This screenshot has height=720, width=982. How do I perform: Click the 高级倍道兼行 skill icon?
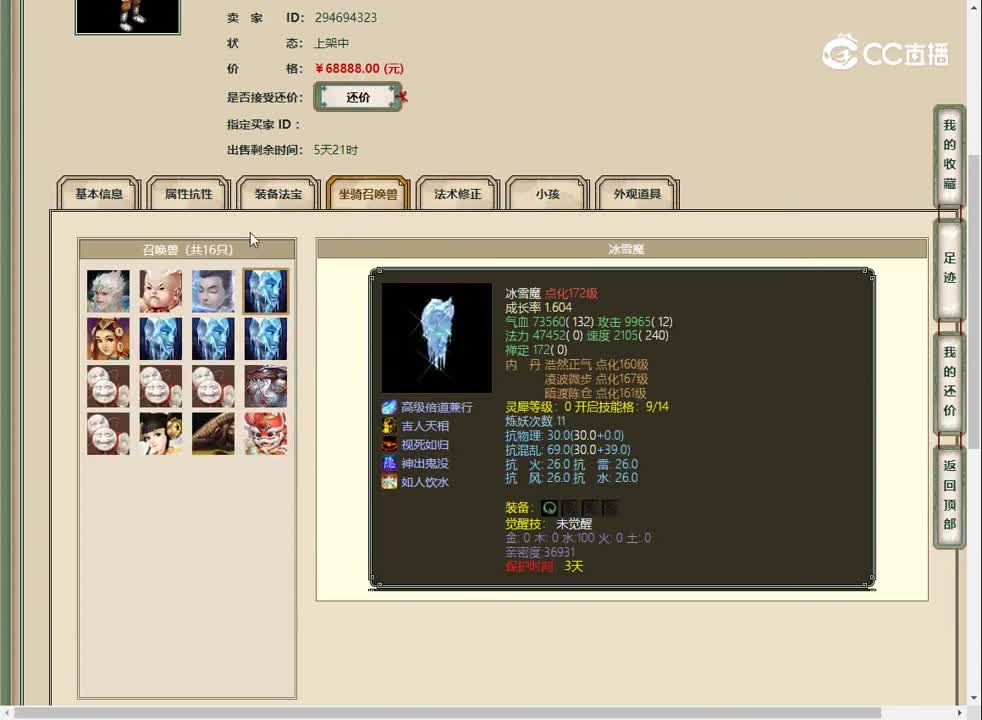coord(389,408)
